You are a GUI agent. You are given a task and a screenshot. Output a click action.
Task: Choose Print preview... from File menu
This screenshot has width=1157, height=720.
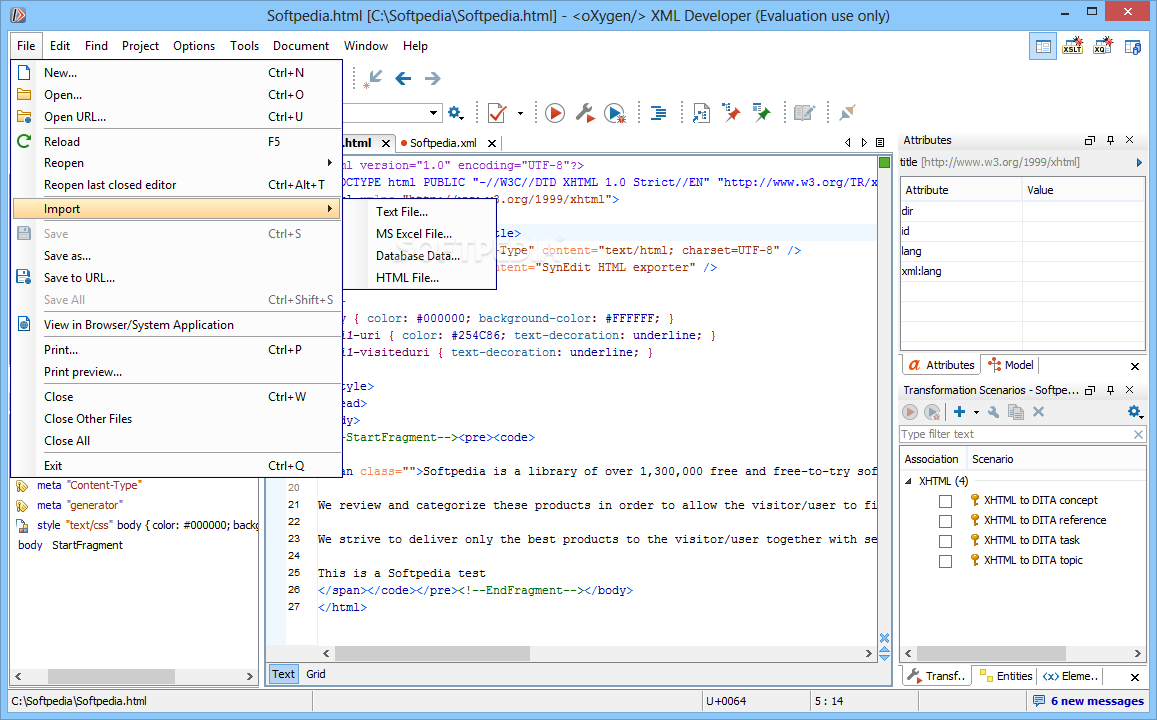176,372
